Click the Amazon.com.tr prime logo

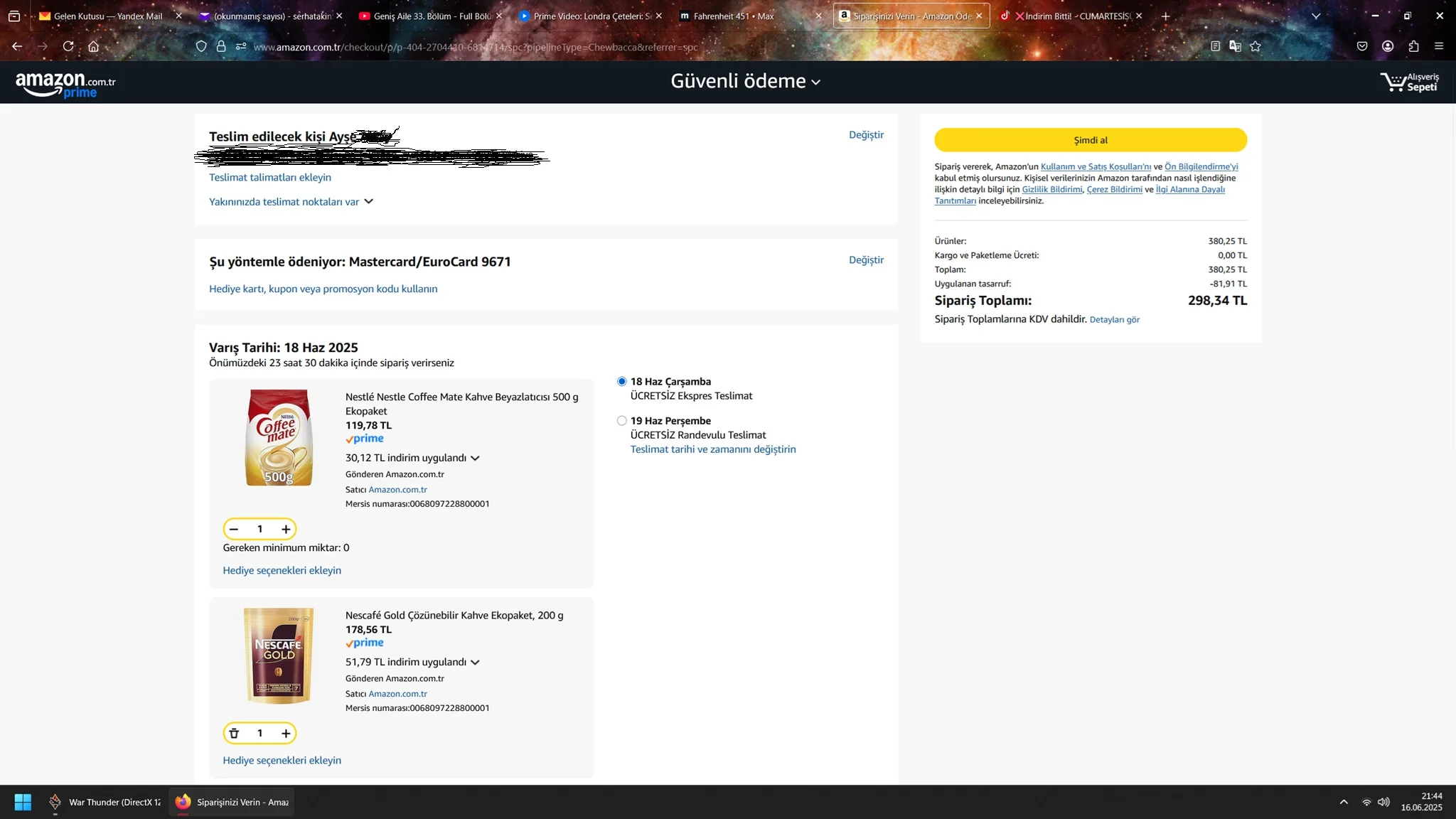65,84
